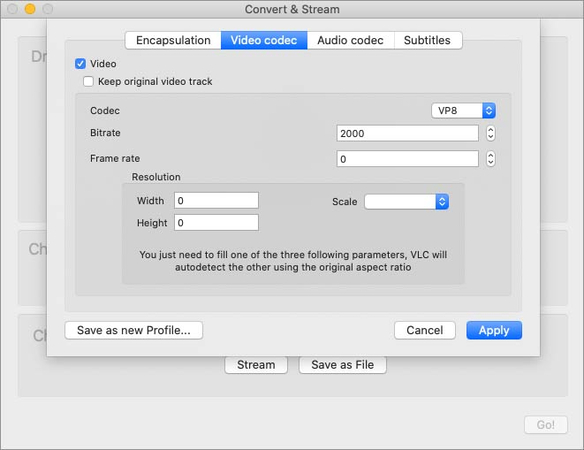The height and width of the screenshot is (450, 584).
Task: Cancel the profile changes
Action: click(425, 330)
